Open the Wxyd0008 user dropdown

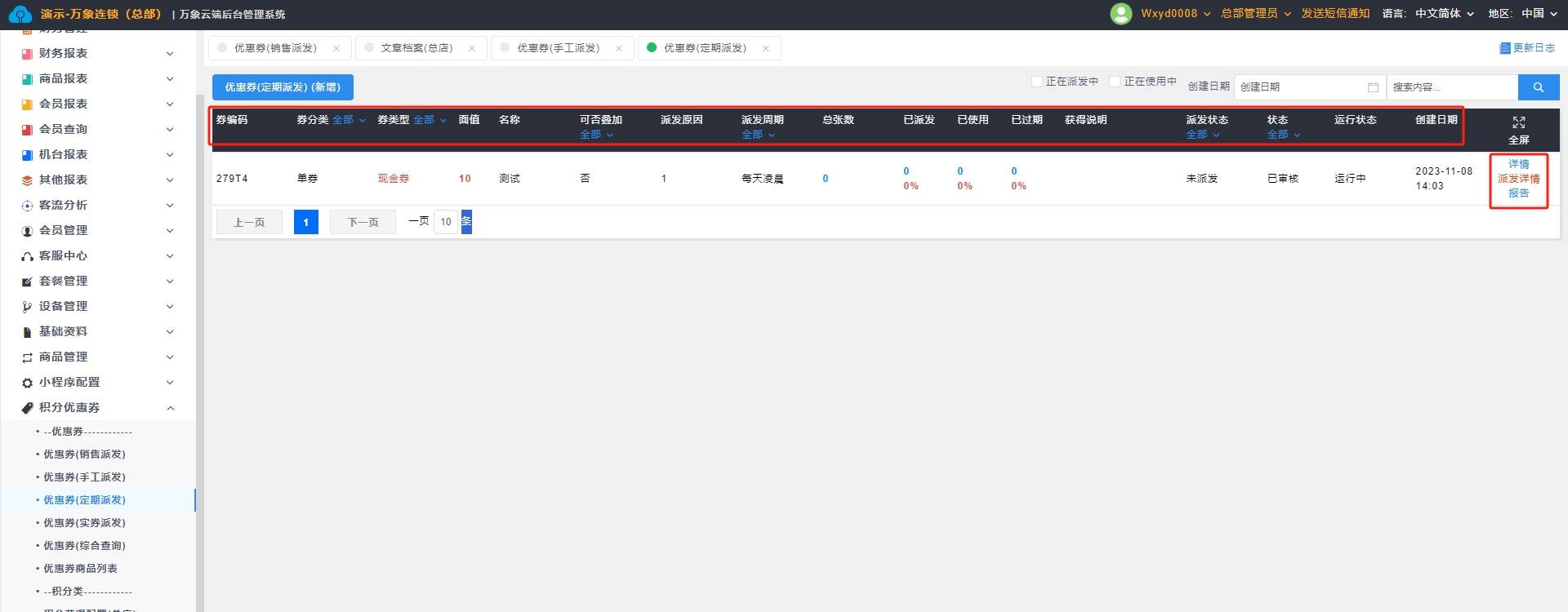pos(1175,14)
